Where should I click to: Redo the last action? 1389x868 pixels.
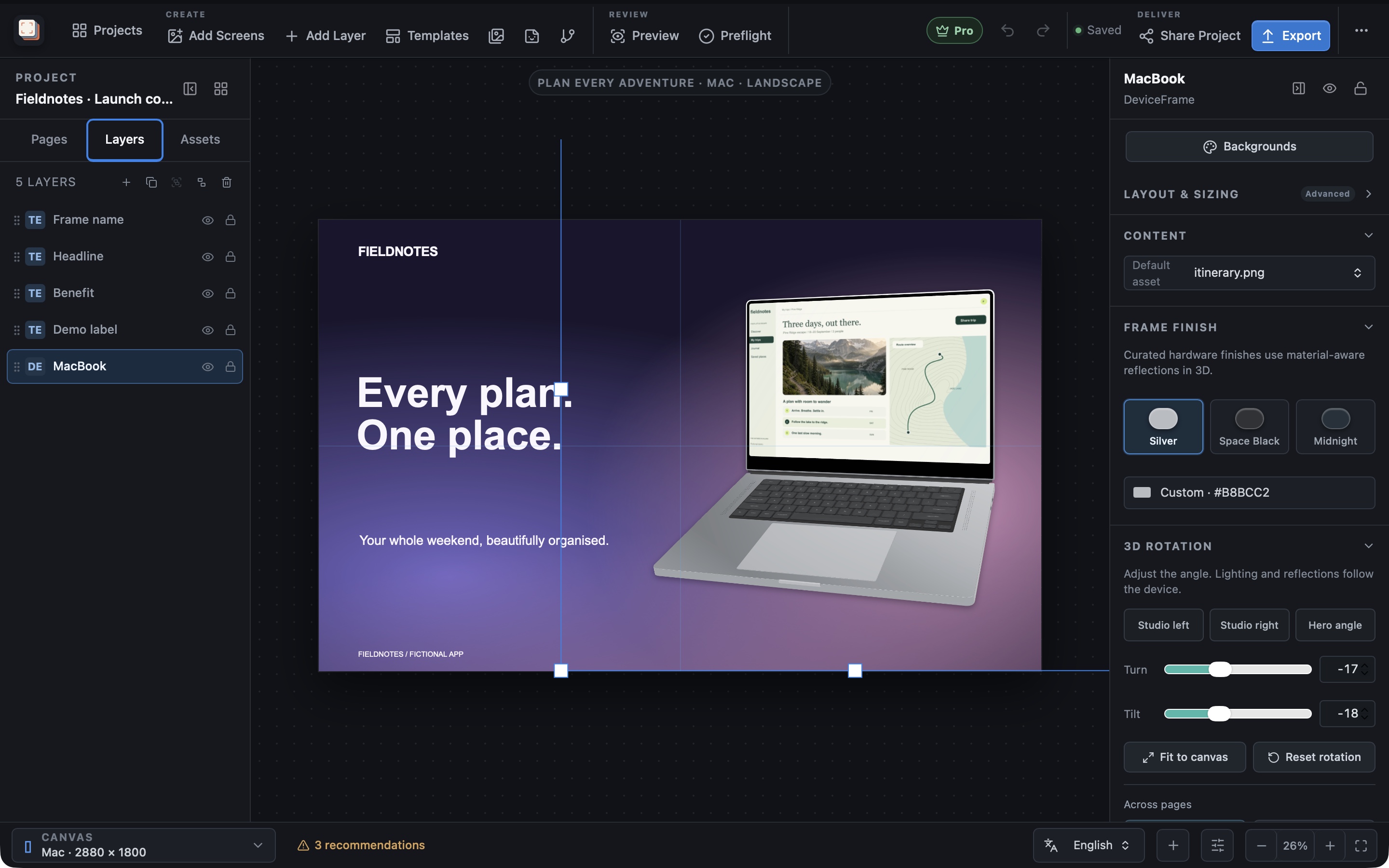1043,30
